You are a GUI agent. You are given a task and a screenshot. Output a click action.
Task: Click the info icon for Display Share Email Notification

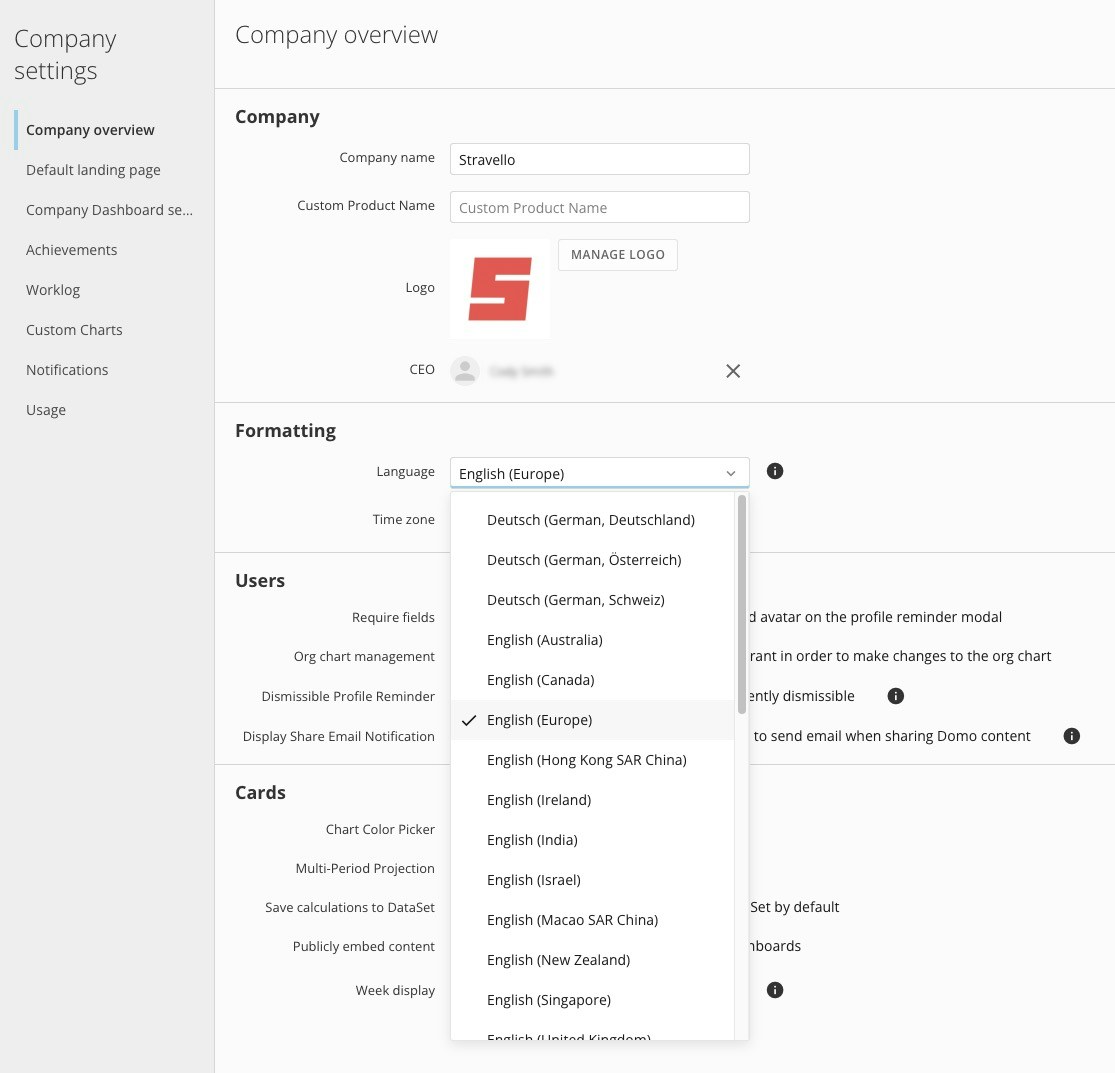[1071, 736]
